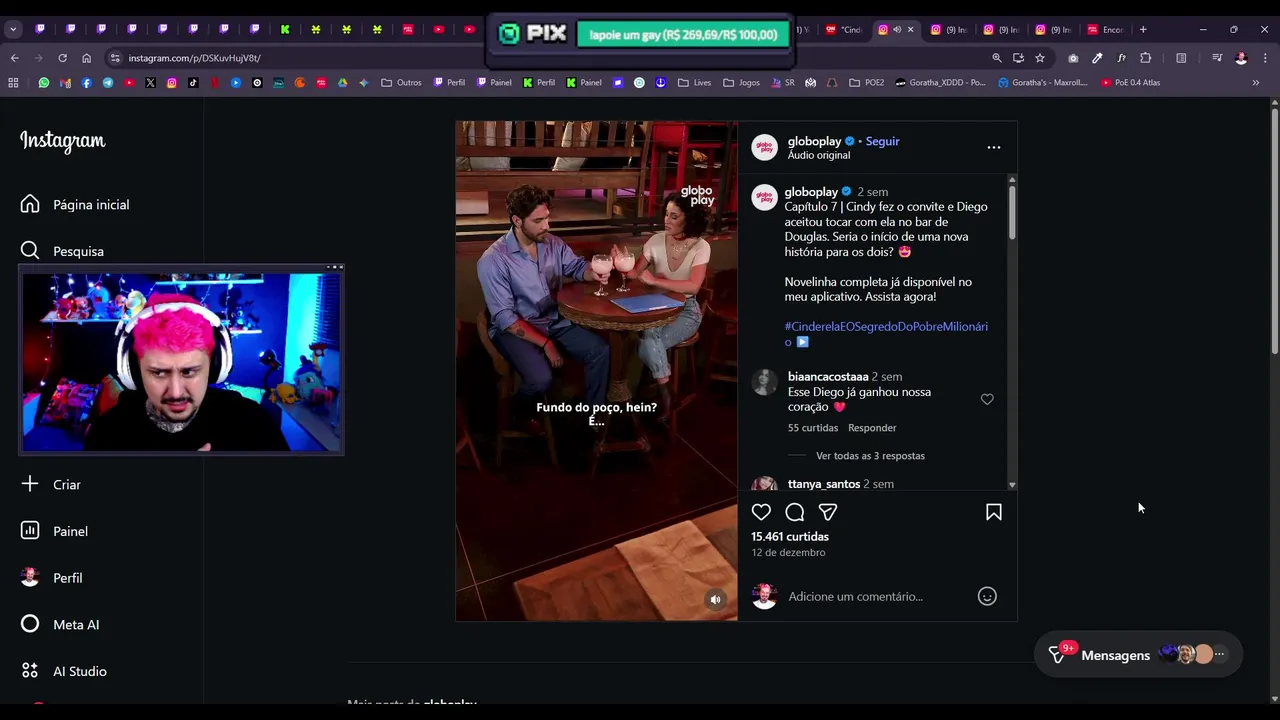
Task: Reply to biaancacostaaa's comment with Responder
Action: (872, 428)
